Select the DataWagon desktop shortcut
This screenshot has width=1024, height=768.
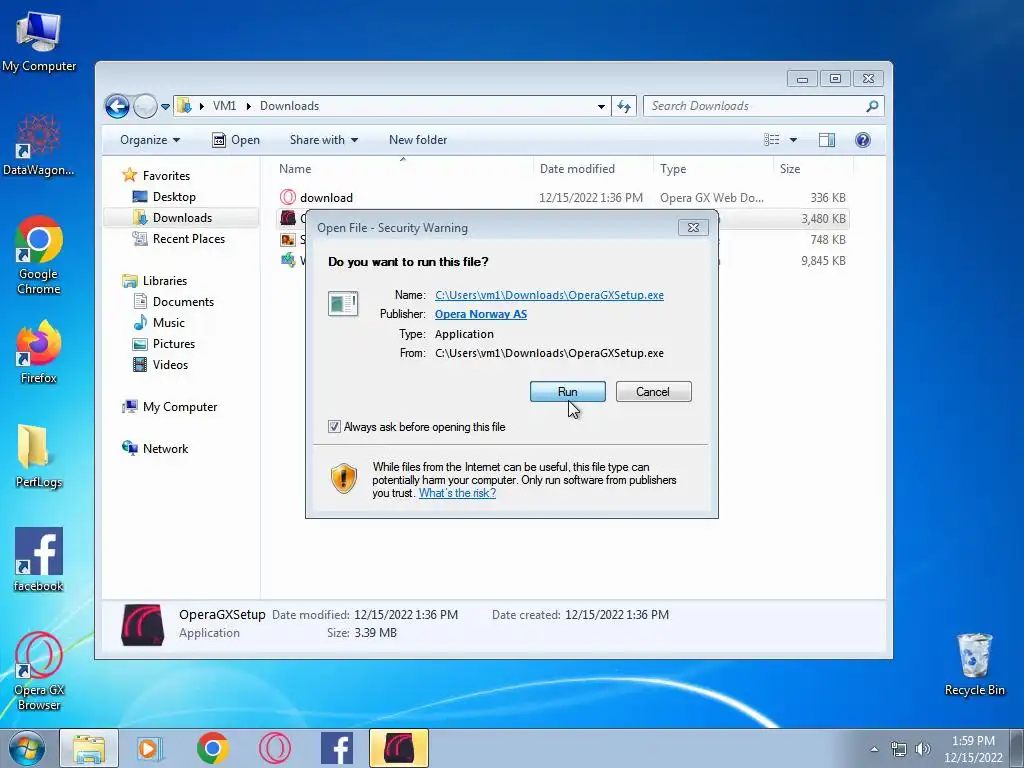click(x=39, y=145)
